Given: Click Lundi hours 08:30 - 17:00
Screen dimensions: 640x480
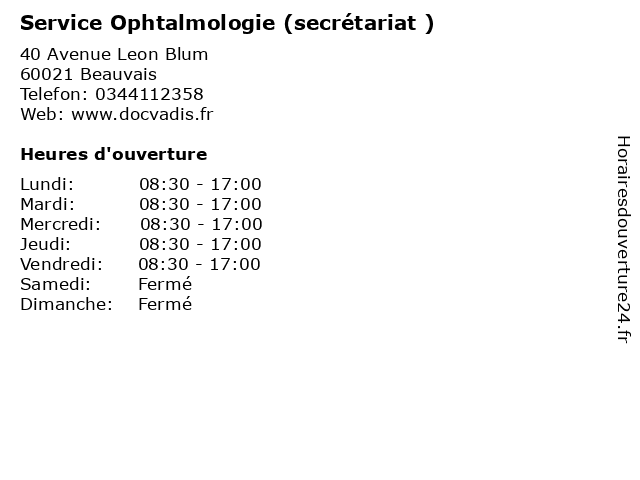Looking at the screenshot, I should [200, 184].
